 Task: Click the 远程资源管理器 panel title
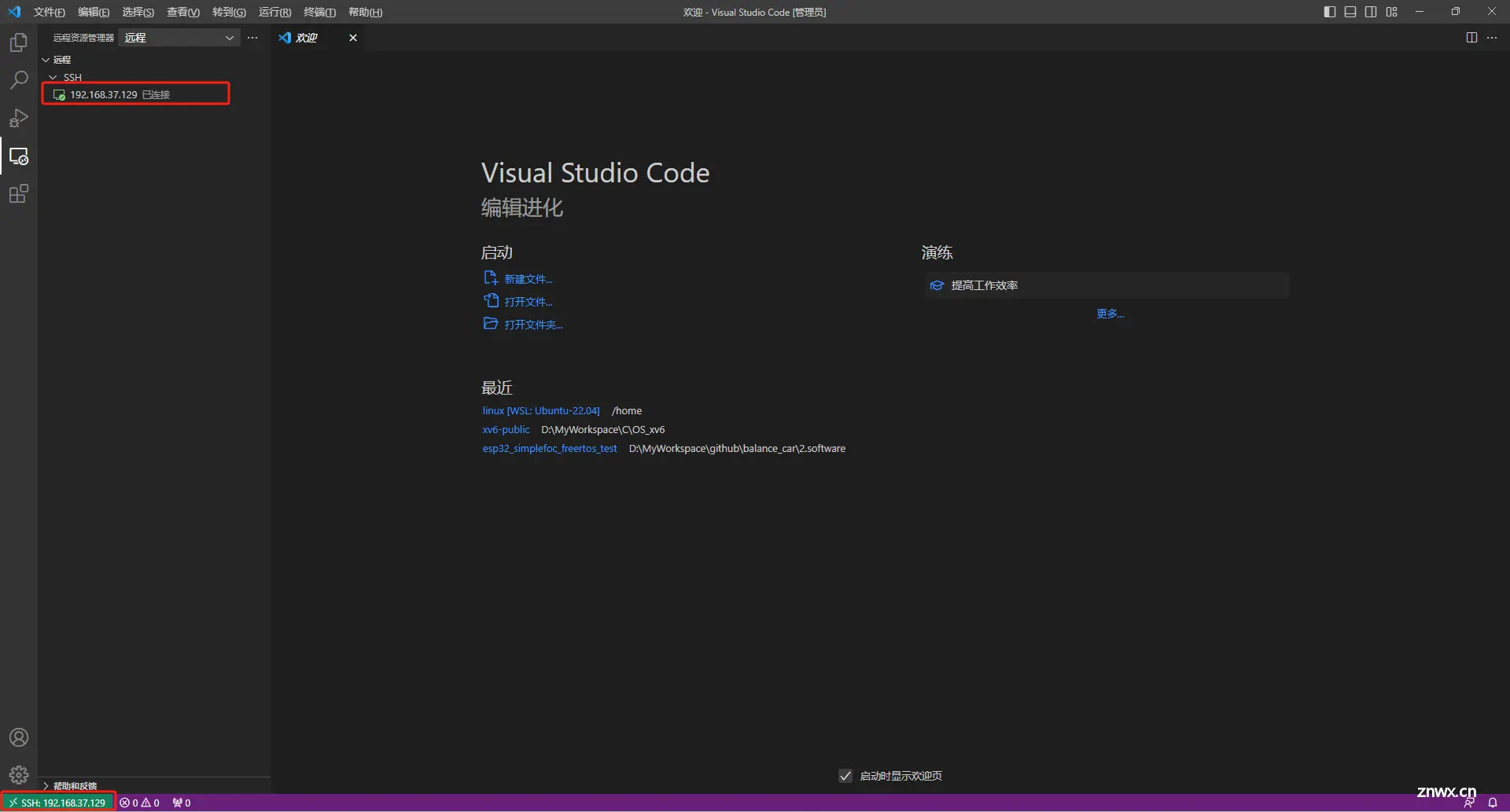tap(83, 38)
